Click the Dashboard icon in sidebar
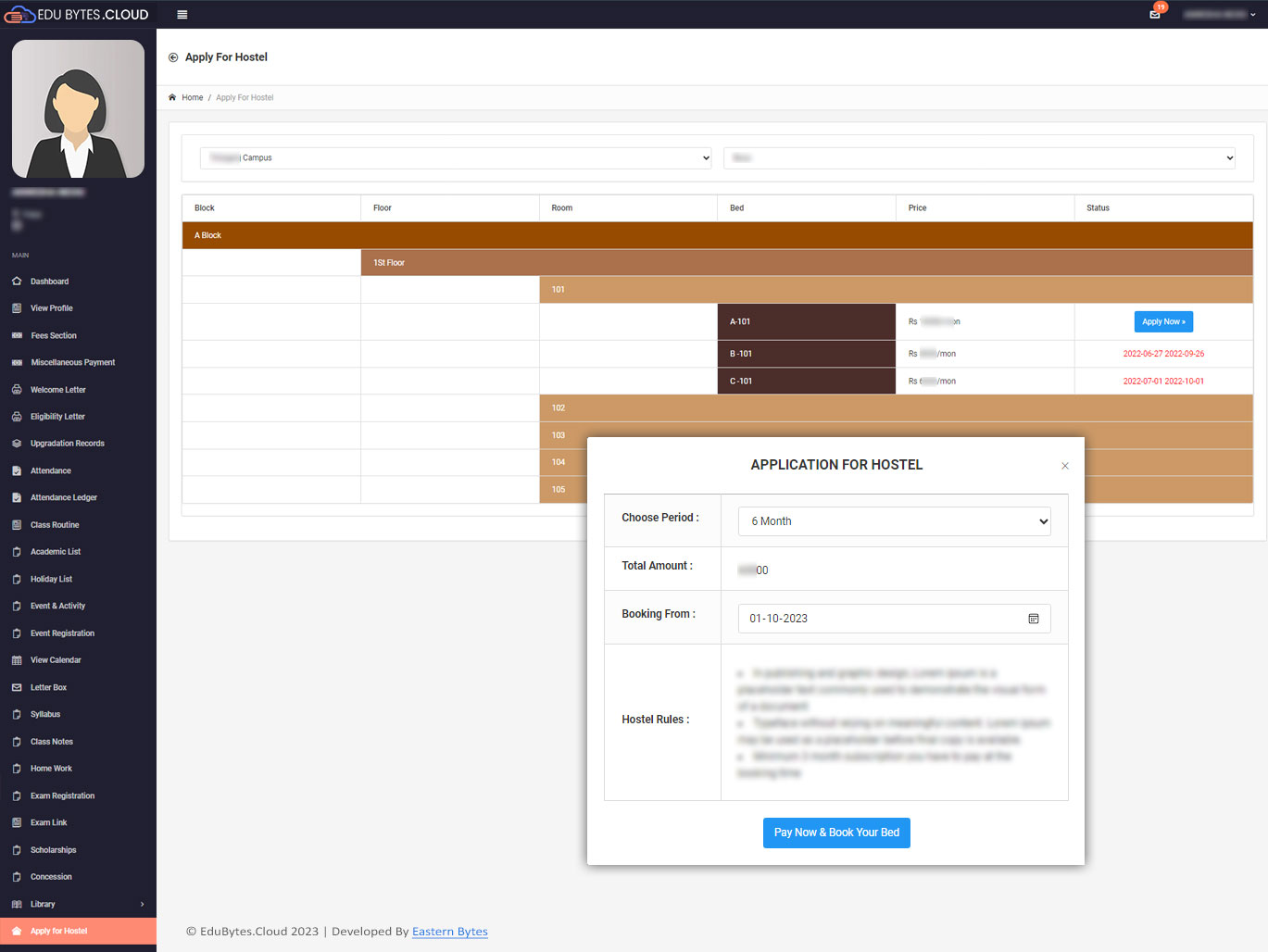1268x952 pixels. pyautogui.click(x=17, y=282)
